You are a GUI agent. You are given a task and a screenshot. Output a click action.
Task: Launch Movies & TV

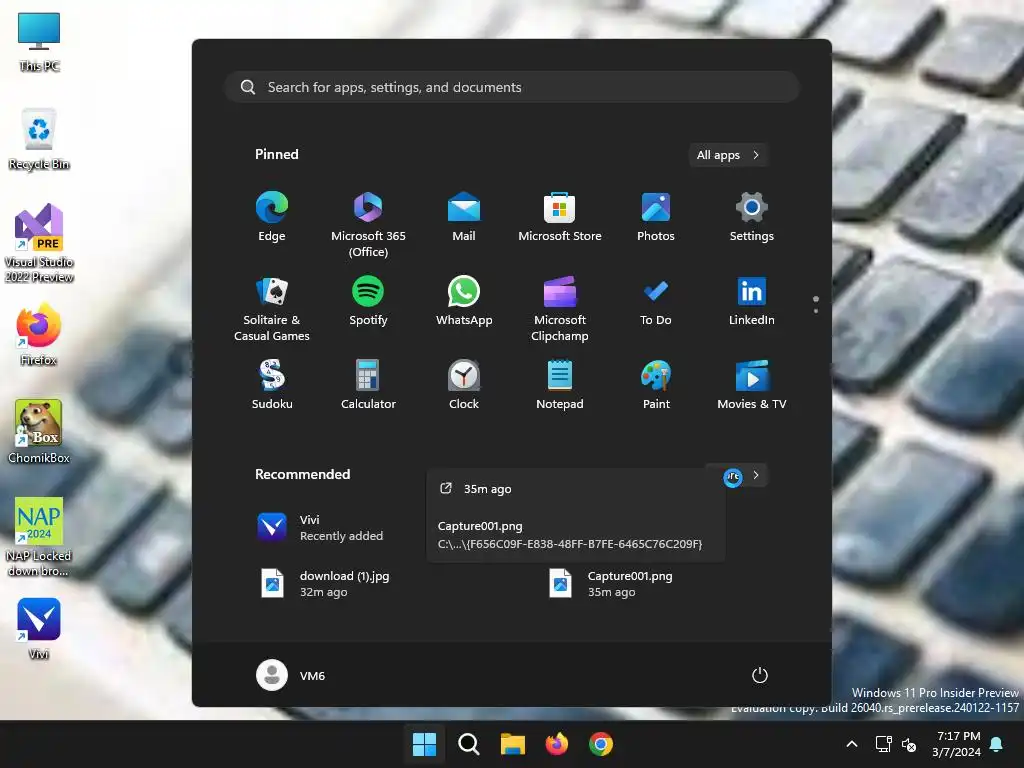(752, 385)
